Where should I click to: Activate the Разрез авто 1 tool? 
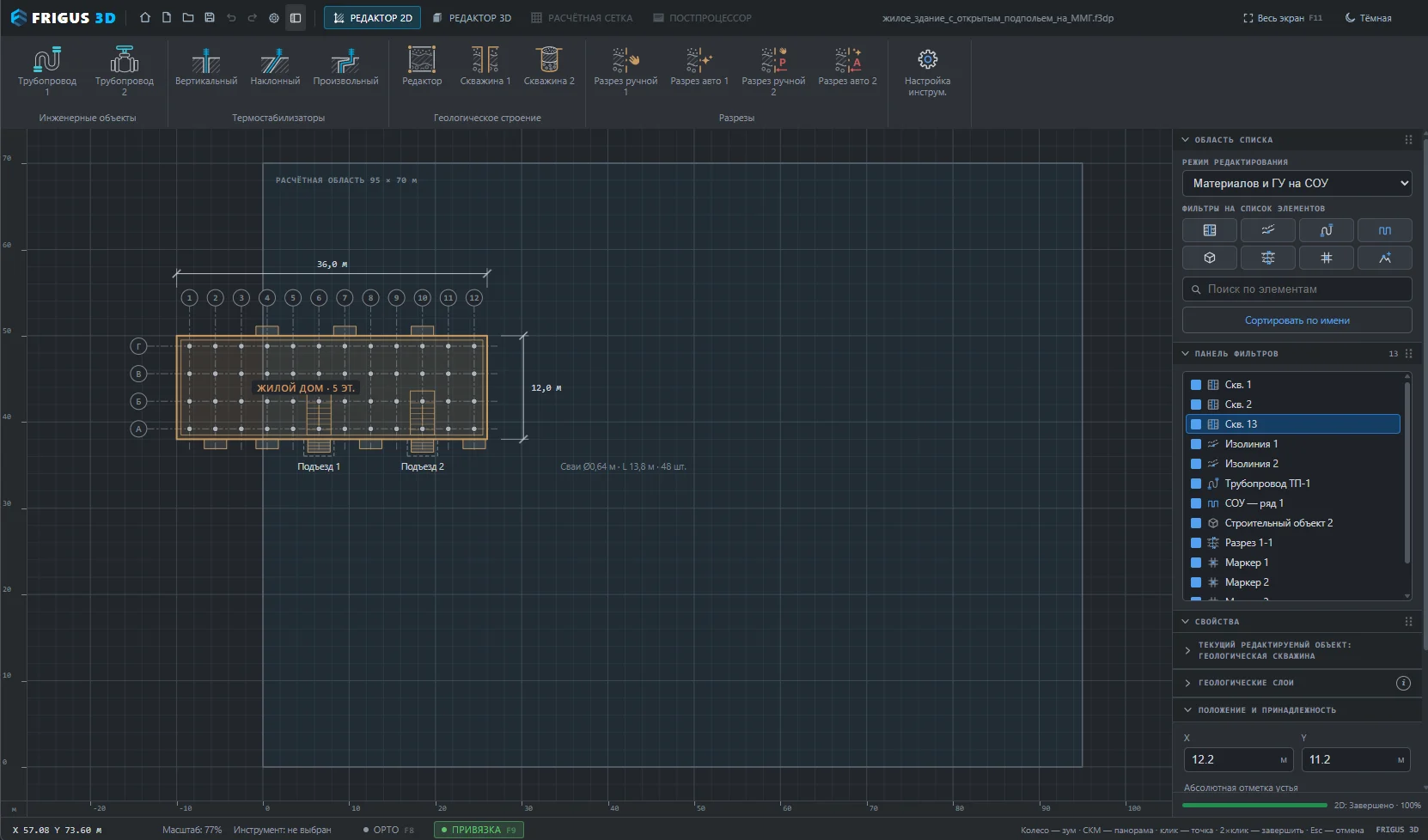(699, 68)
